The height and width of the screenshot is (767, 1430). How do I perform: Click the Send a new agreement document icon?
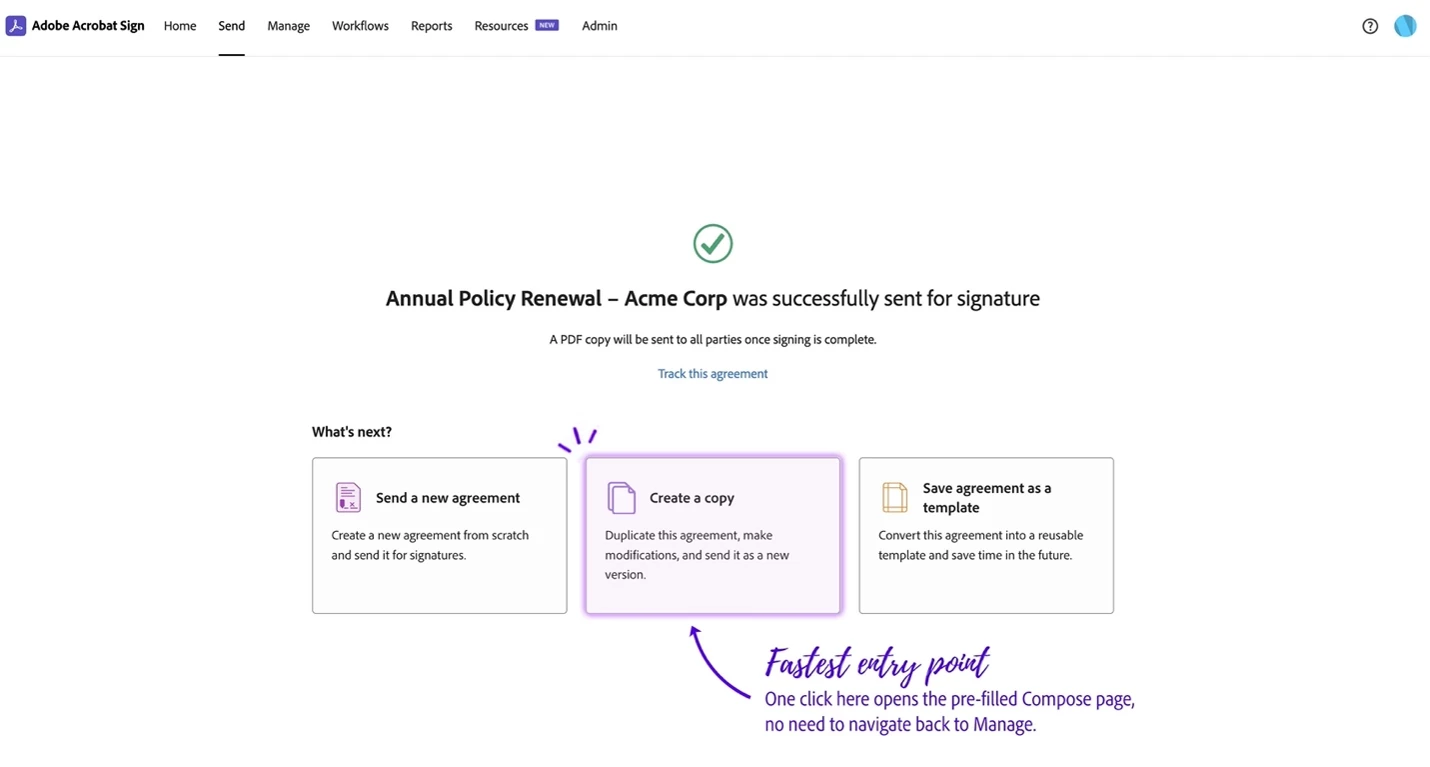[x=348, y=497]
